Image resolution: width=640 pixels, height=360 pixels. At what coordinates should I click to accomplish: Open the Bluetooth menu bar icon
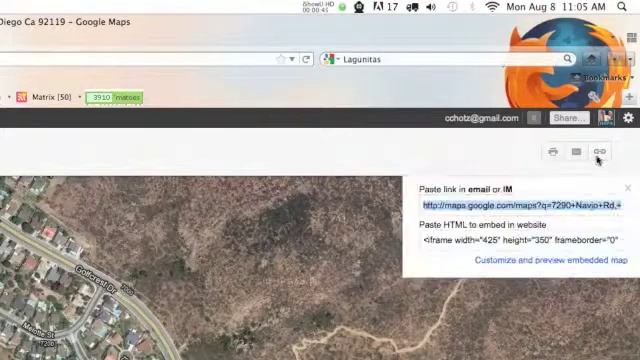[472, 7]
